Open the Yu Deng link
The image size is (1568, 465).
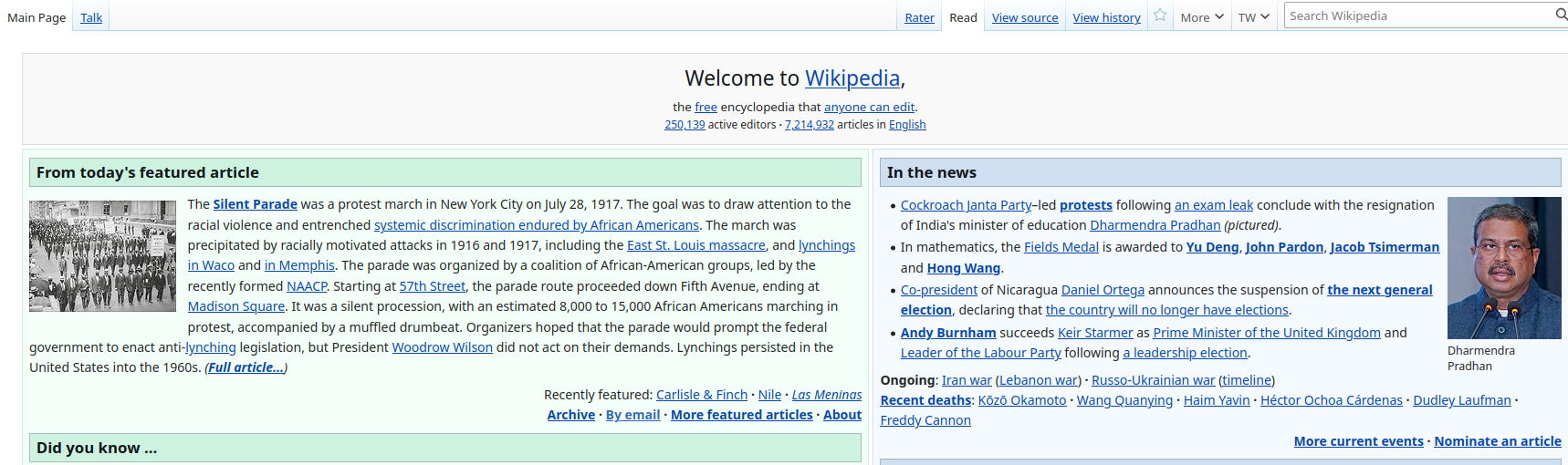[1212, 247]
